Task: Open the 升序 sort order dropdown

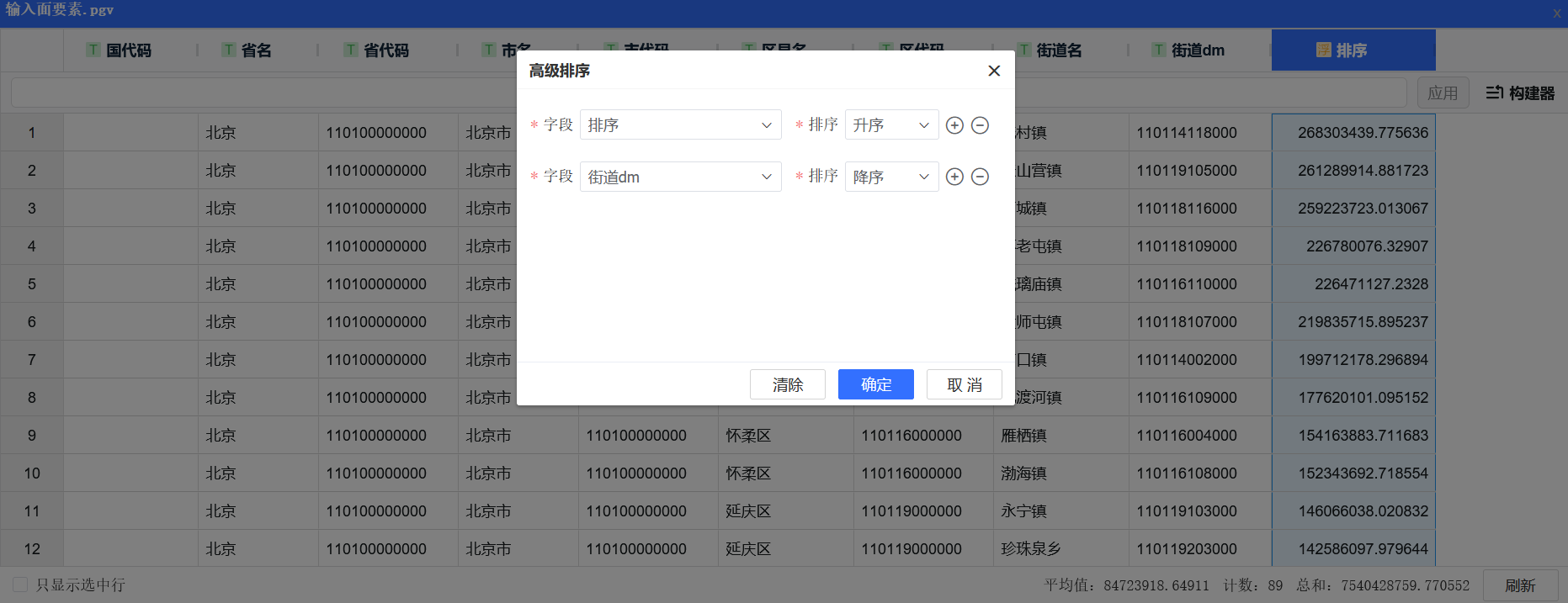Action: pyautogui.click(x=891, y=125)
